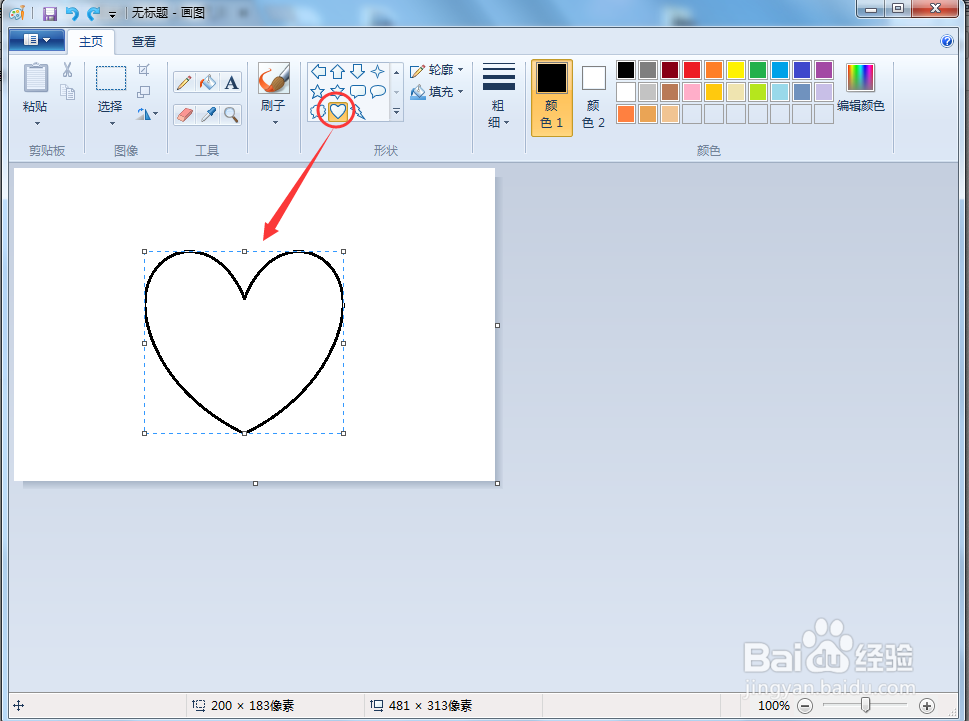Open the customize quick access toolbar arrow

tap(112, 14)
